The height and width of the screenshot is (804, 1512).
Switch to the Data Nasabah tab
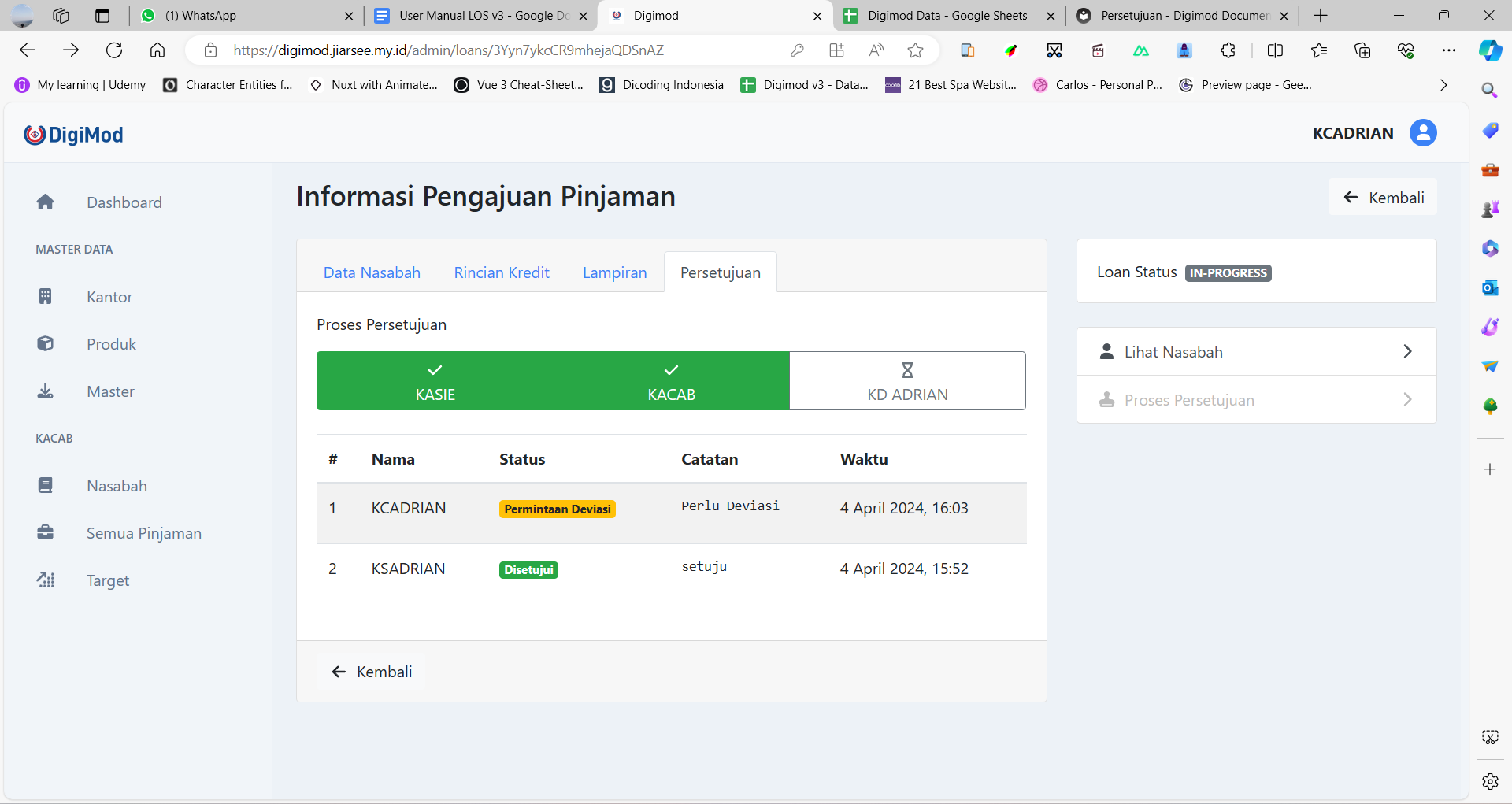(x=372, y=272)
